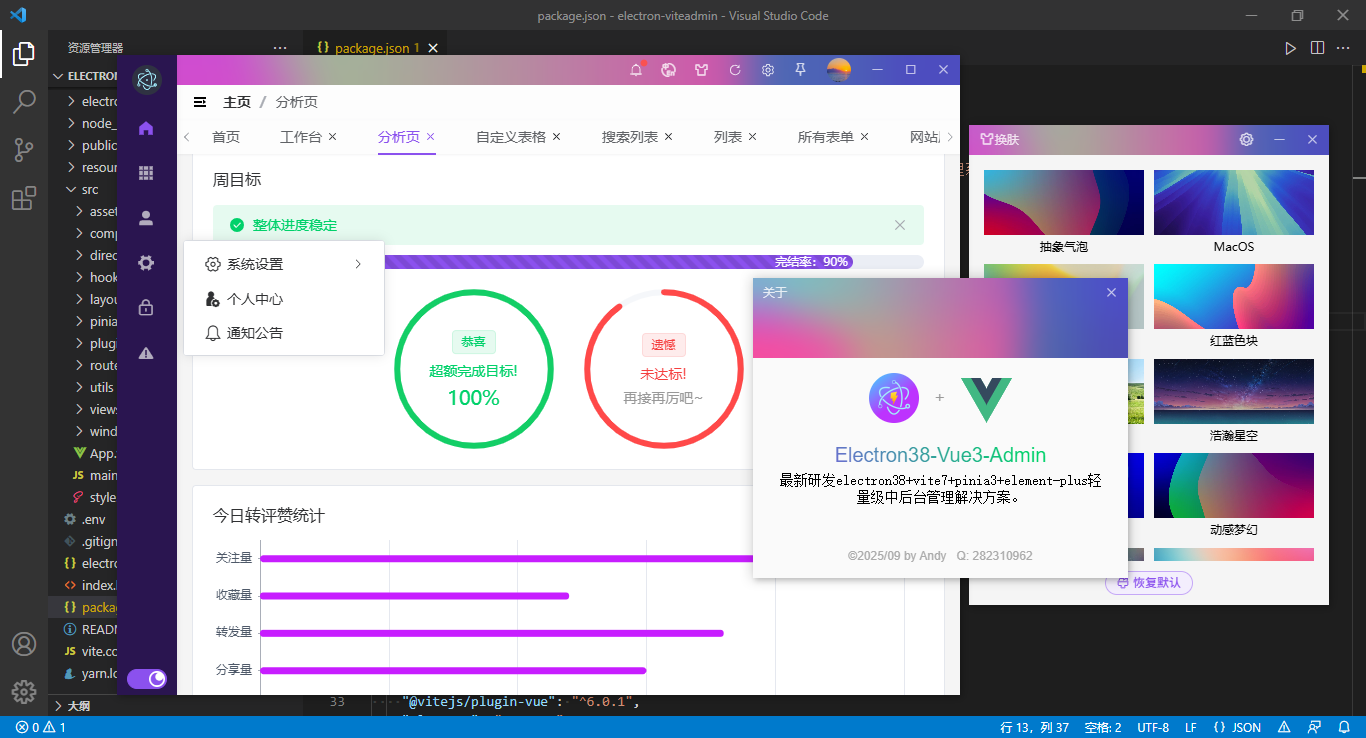
Task: Open the theme skin icon shaped like a shirt
Action: click(702, 70)
